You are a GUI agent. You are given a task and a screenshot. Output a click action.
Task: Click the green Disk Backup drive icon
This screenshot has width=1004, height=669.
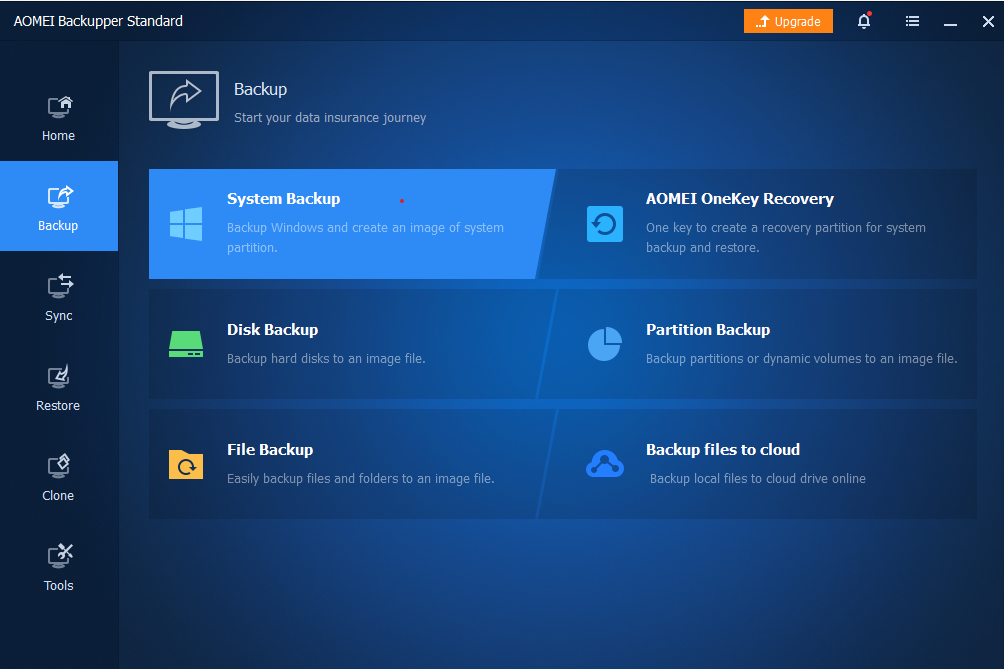click(186, 344)
